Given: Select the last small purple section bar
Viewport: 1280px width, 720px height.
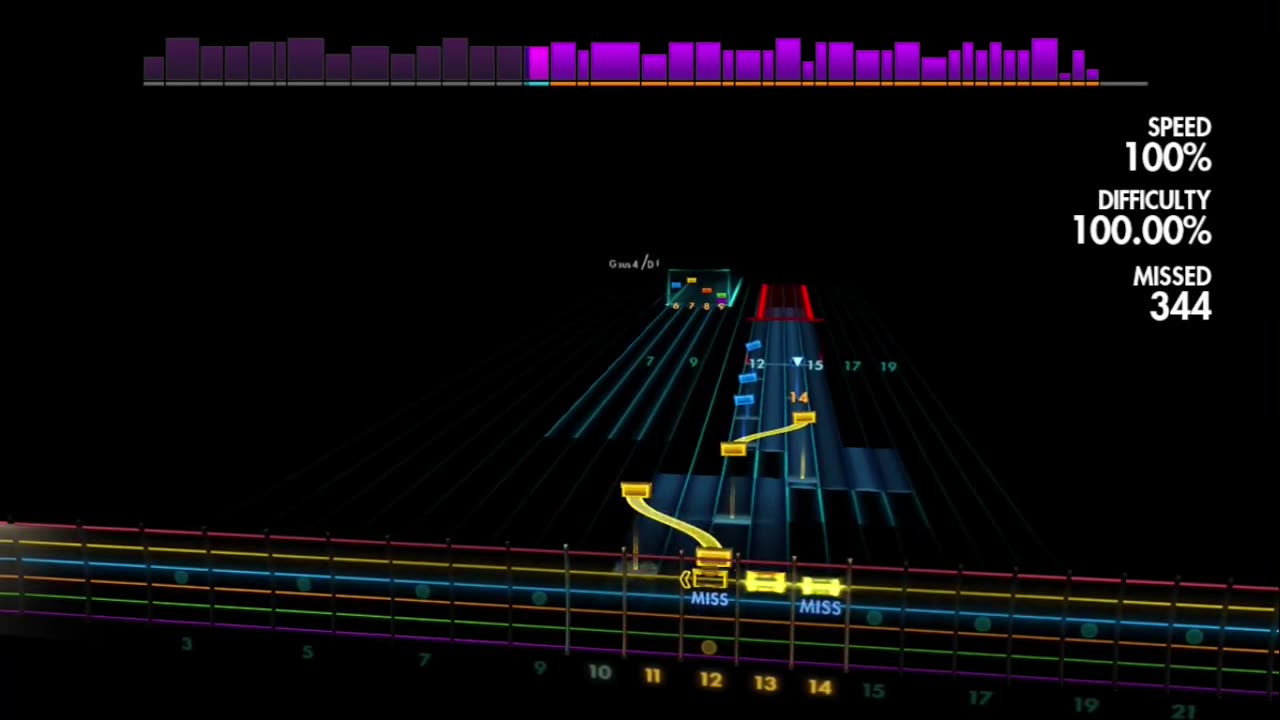Looking at the screenshot, I should (1092, 75).
